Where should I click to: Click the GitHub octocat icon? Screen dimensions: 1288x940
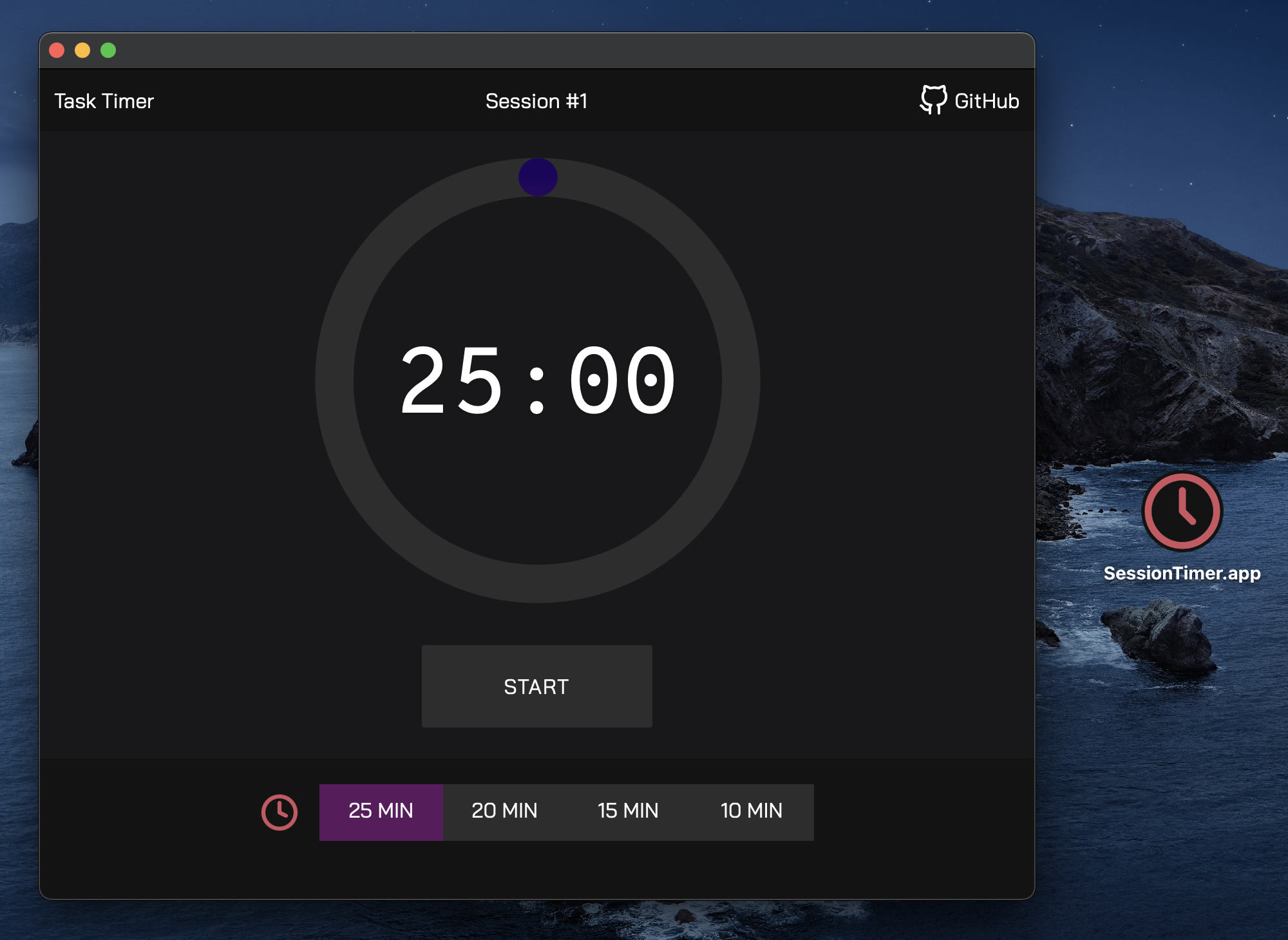(x=933, y=100)
